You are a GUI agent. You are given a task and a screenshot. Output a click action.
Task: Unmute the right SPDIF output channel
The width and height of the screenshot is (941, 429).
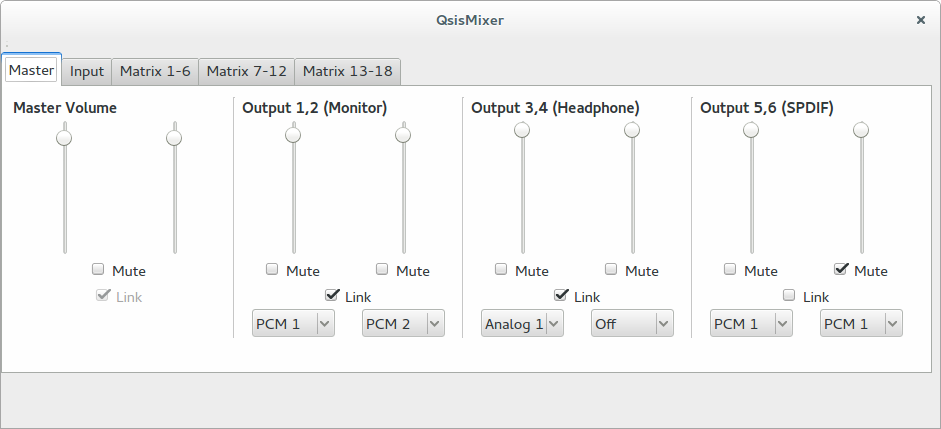pos(841,269)
